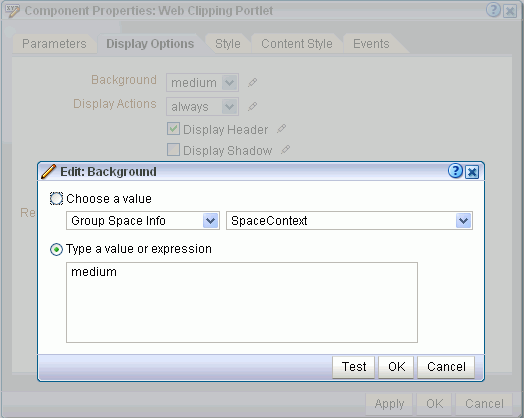
Task: Open the Group Space Info dropdown
Action: (x=143, y=221)
